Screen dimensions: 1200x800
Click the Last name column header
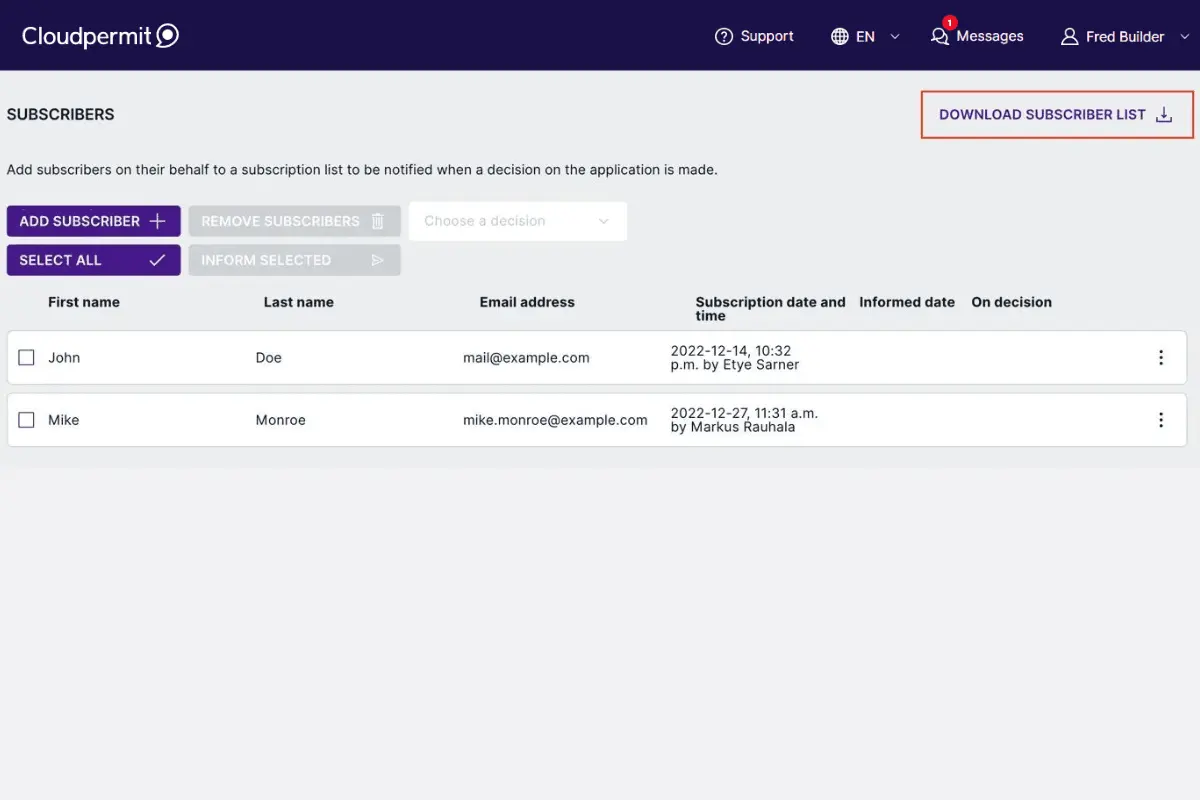[x=299, y=302]
